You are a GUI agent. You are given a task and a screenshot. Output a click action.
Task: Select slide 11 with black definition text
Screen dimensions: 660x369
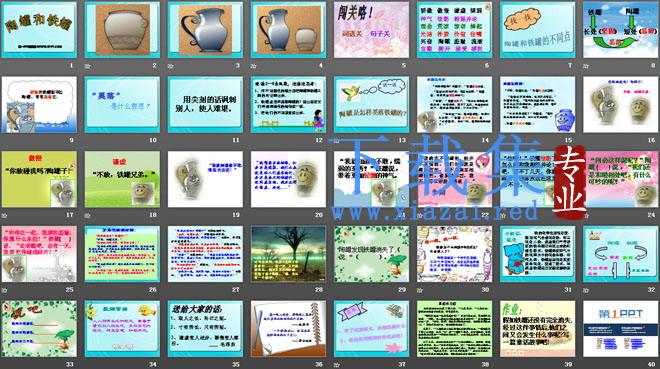pyautogui.click(x=205, y=104)
